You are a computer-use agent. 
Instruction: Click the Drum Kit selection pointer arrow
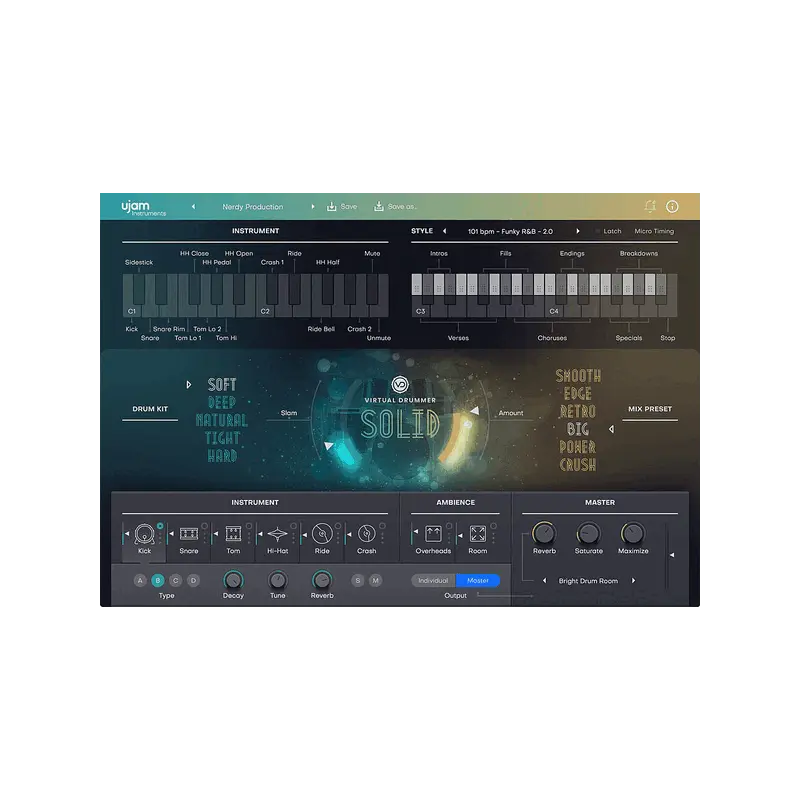[188, 385]
